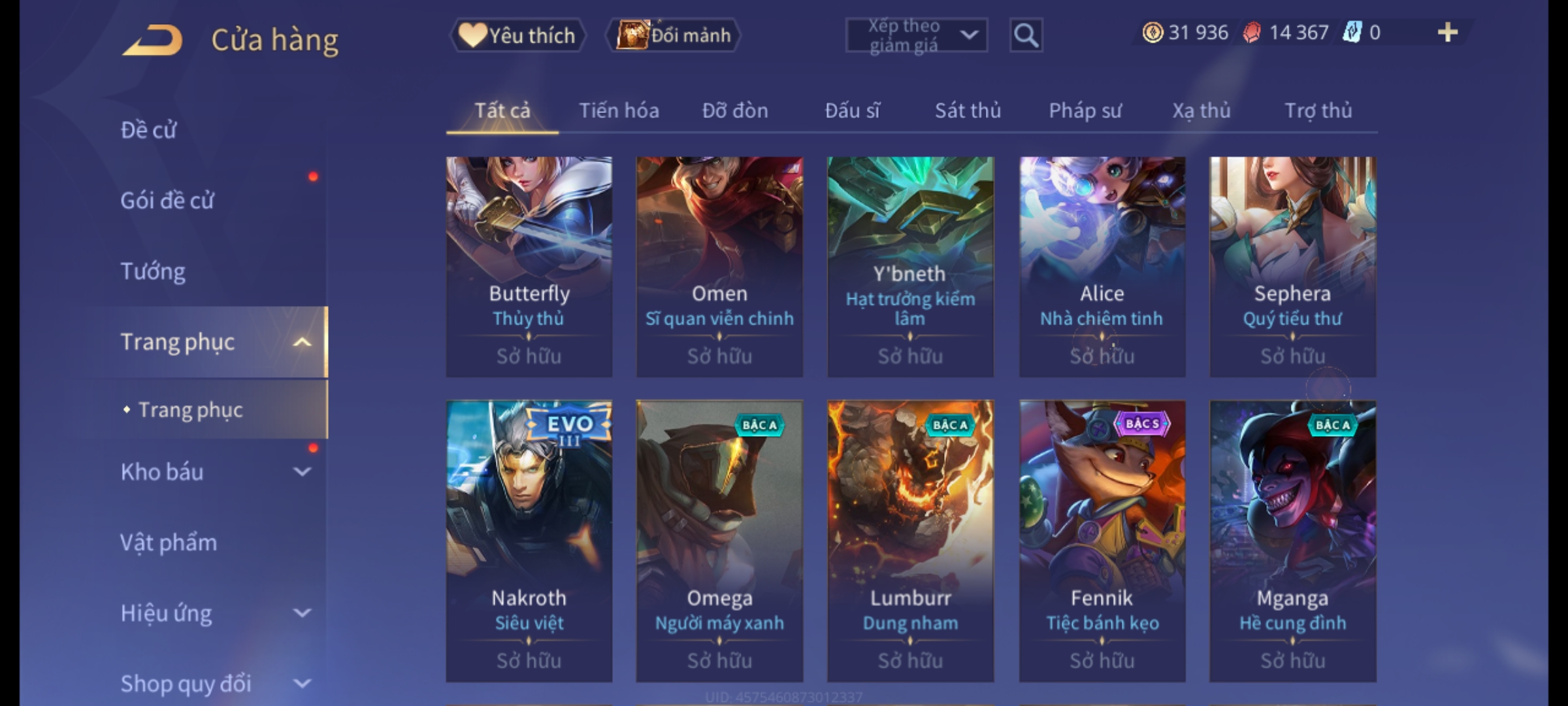1568x706 pixels.
Task: Select the Pháp sư tab
Action: point(1085,110)
